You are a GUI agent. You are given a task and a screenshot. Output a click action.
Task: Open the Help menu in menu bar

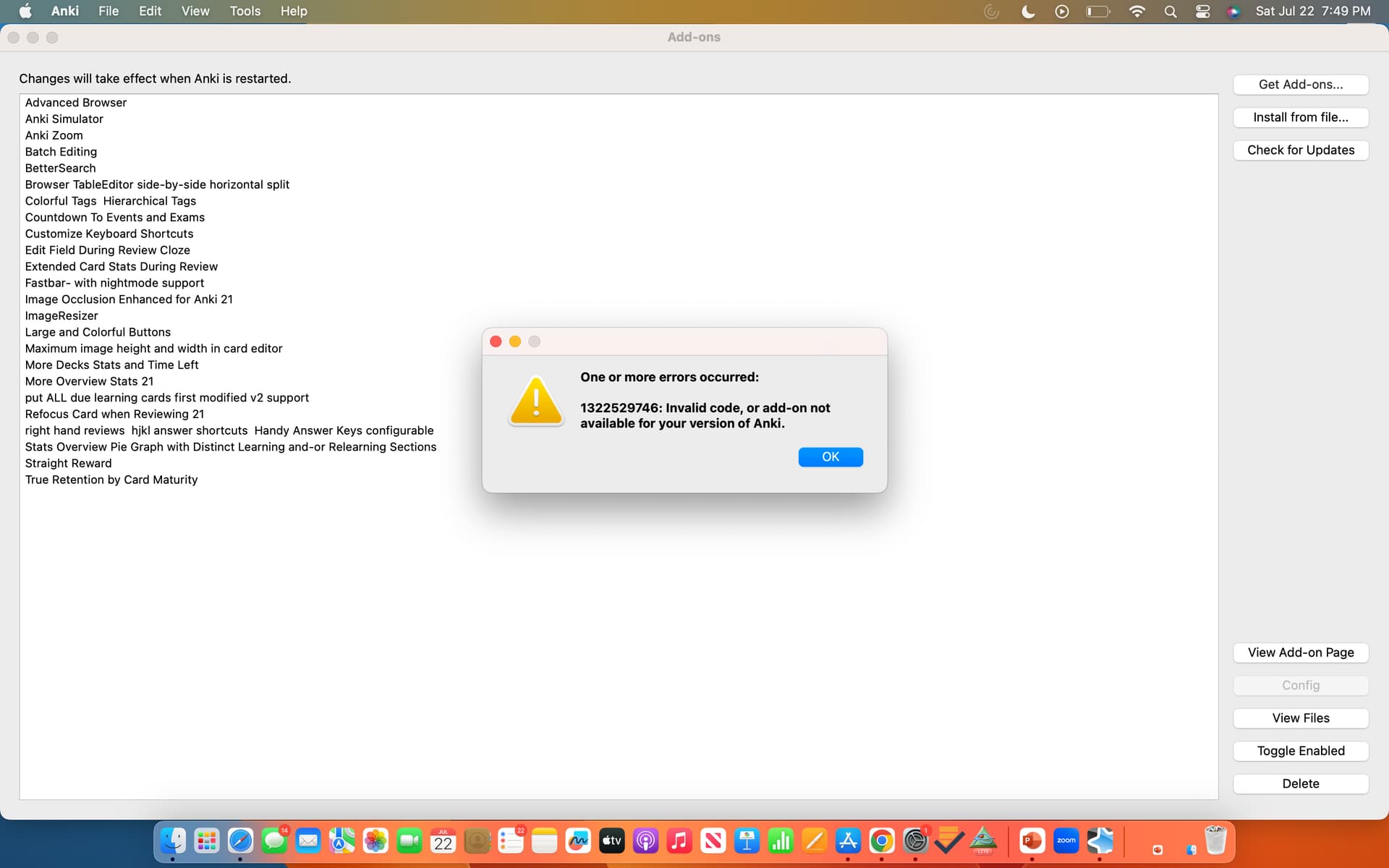coord(294,11)
